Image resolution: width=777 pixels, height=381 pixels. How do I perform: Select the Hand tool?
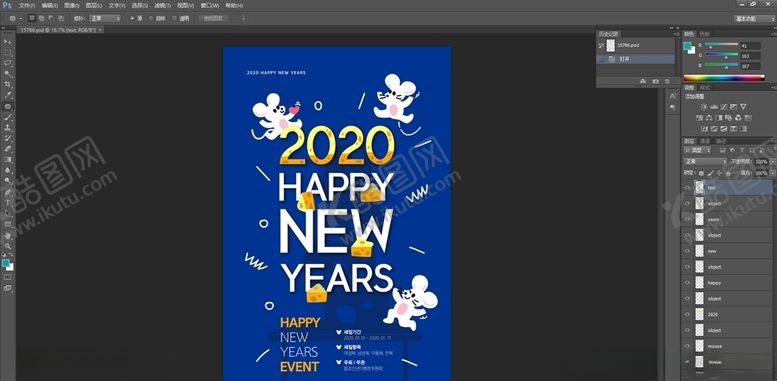point(8,235)
